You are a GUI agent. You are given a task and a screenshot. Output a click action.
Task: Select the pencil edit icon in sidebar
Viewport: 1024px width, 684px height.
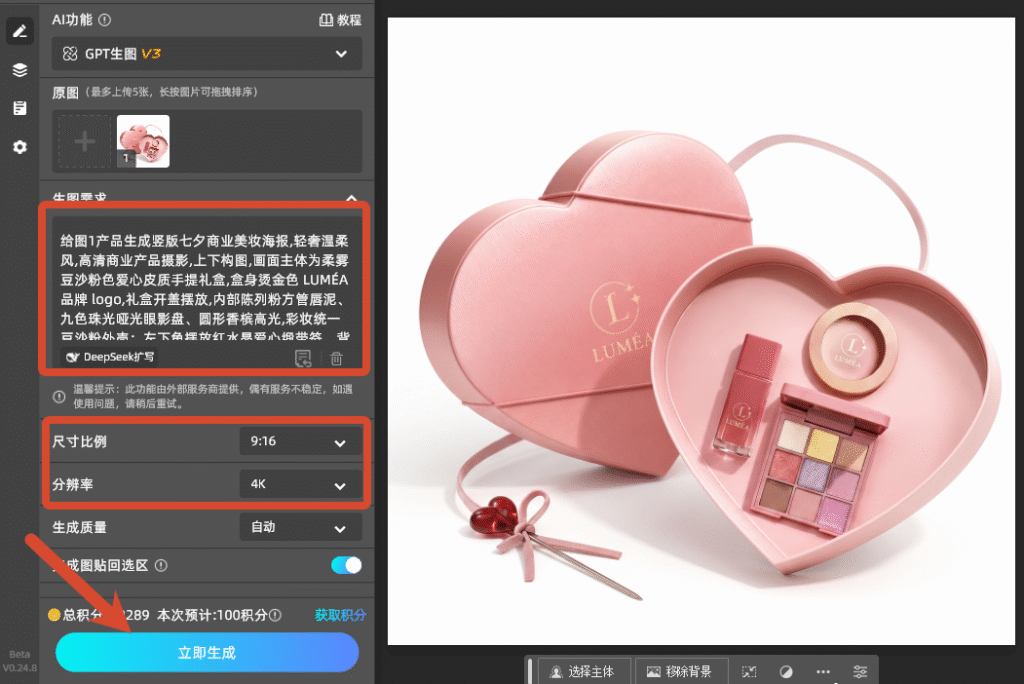20,31
